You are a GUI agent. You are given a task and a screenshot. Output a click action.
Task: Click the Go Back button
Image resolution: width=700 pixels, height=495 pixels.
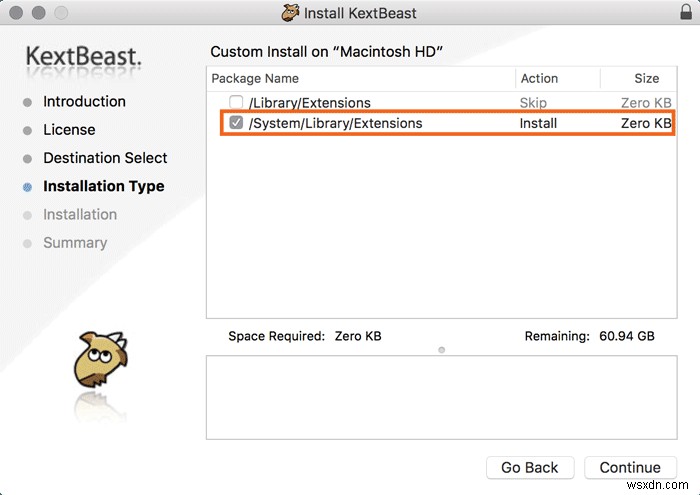[x=530, y=467]
